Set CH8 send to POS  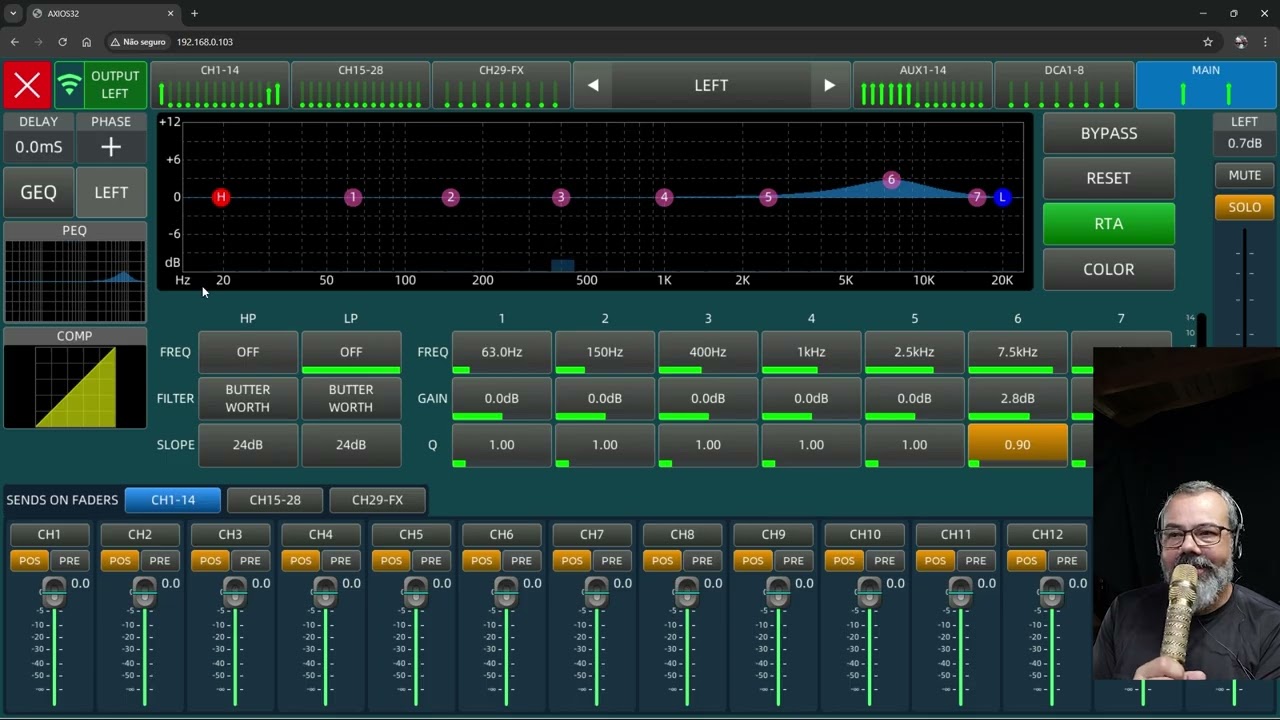click(662, 560)
